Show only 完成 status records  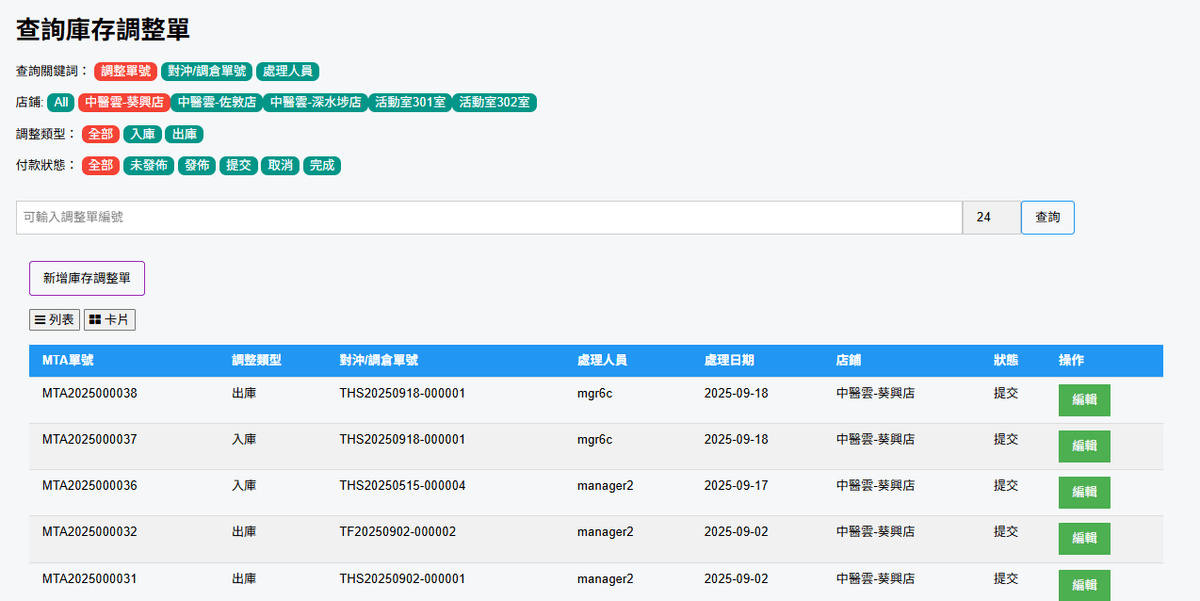click(322, 166)
